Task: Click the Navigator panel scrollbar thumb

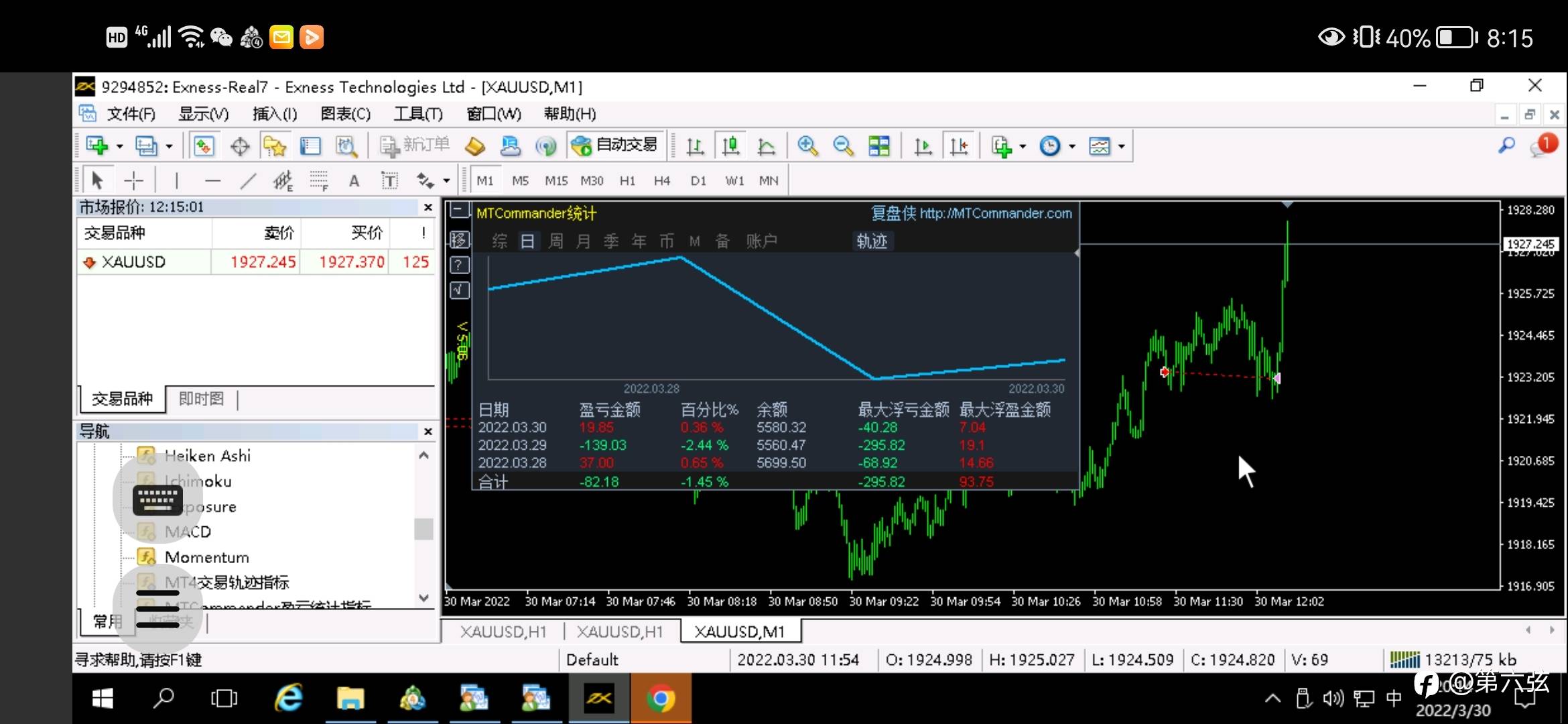Action: [x=423, y=529]
